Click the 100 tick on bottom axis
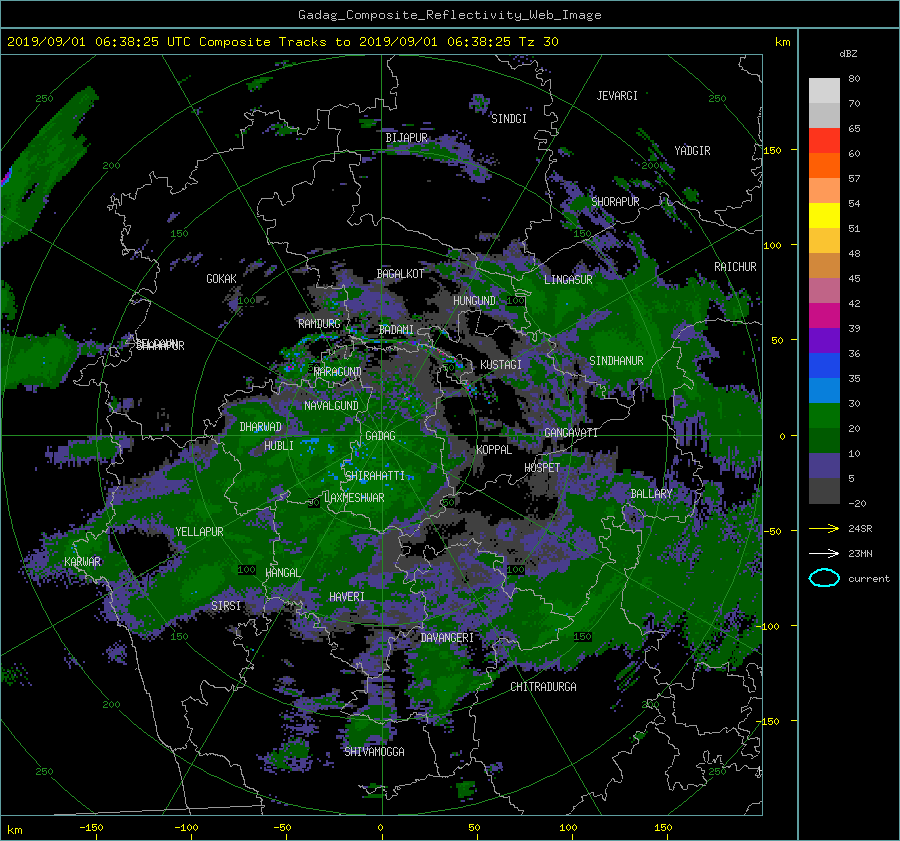900x841 pixels. (568, 828)
